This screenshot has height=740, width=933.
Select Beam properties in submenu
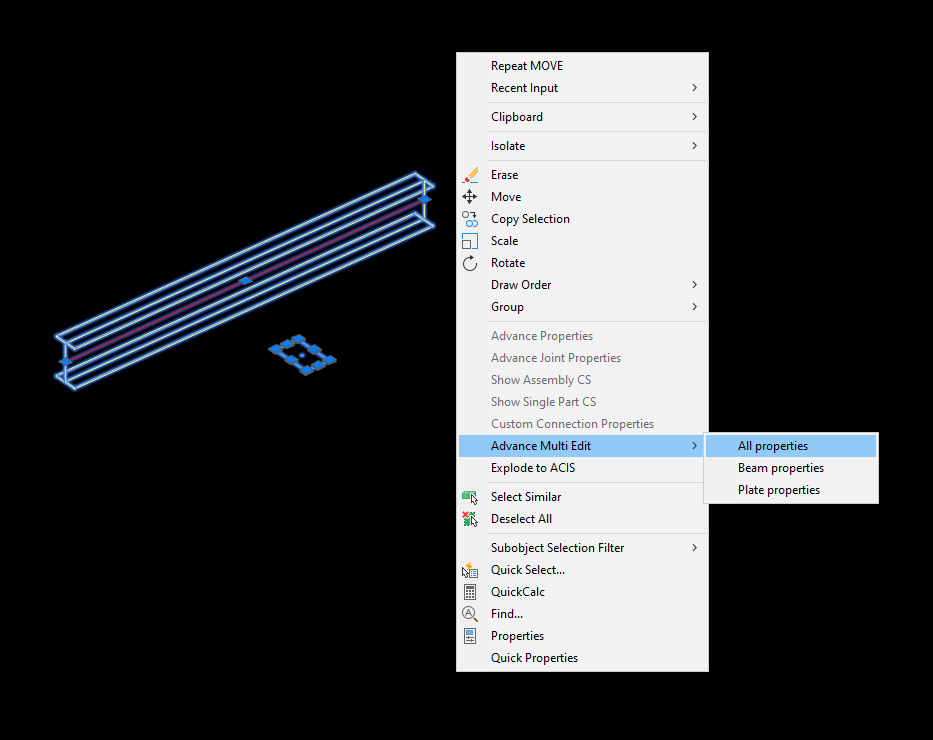tap(791, 468)
